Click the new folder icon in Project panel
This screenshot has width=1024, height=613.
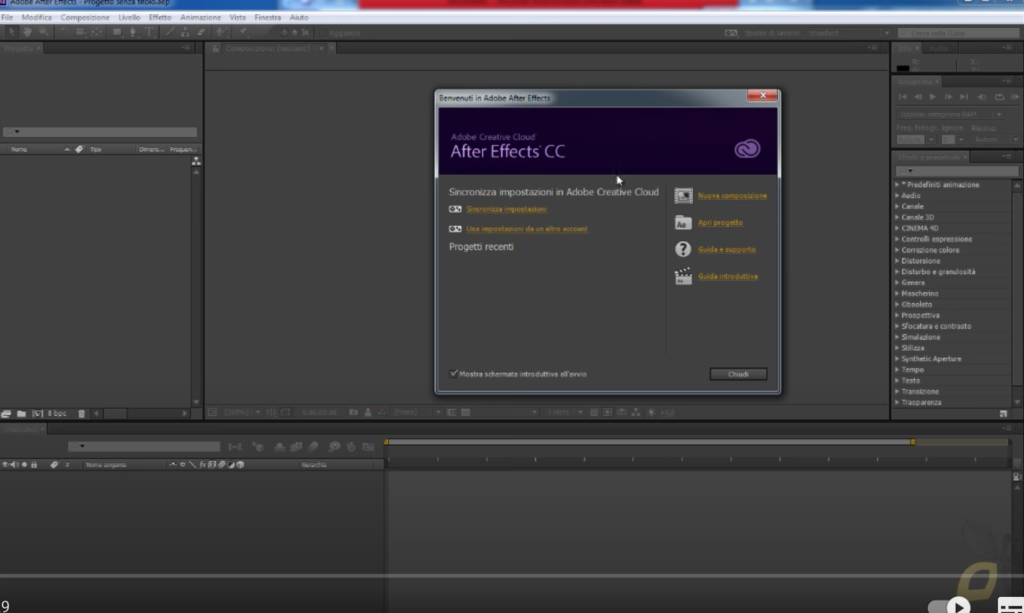(x=22, y=413)
